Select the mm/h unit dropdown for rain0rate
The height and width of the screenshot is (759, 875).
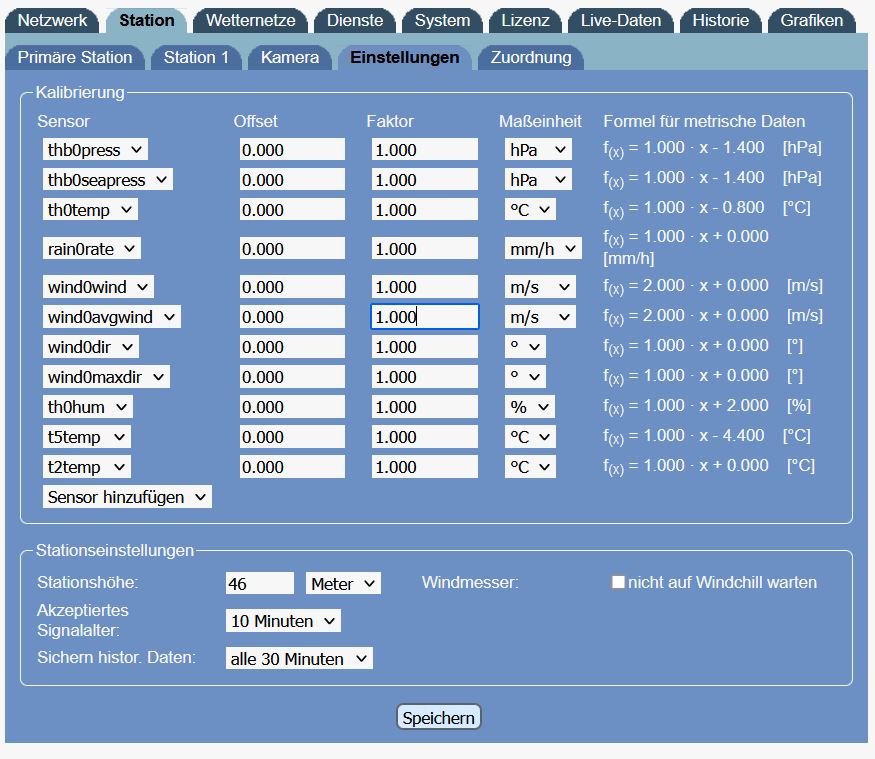pyautogui.click(x=542, y=249)
